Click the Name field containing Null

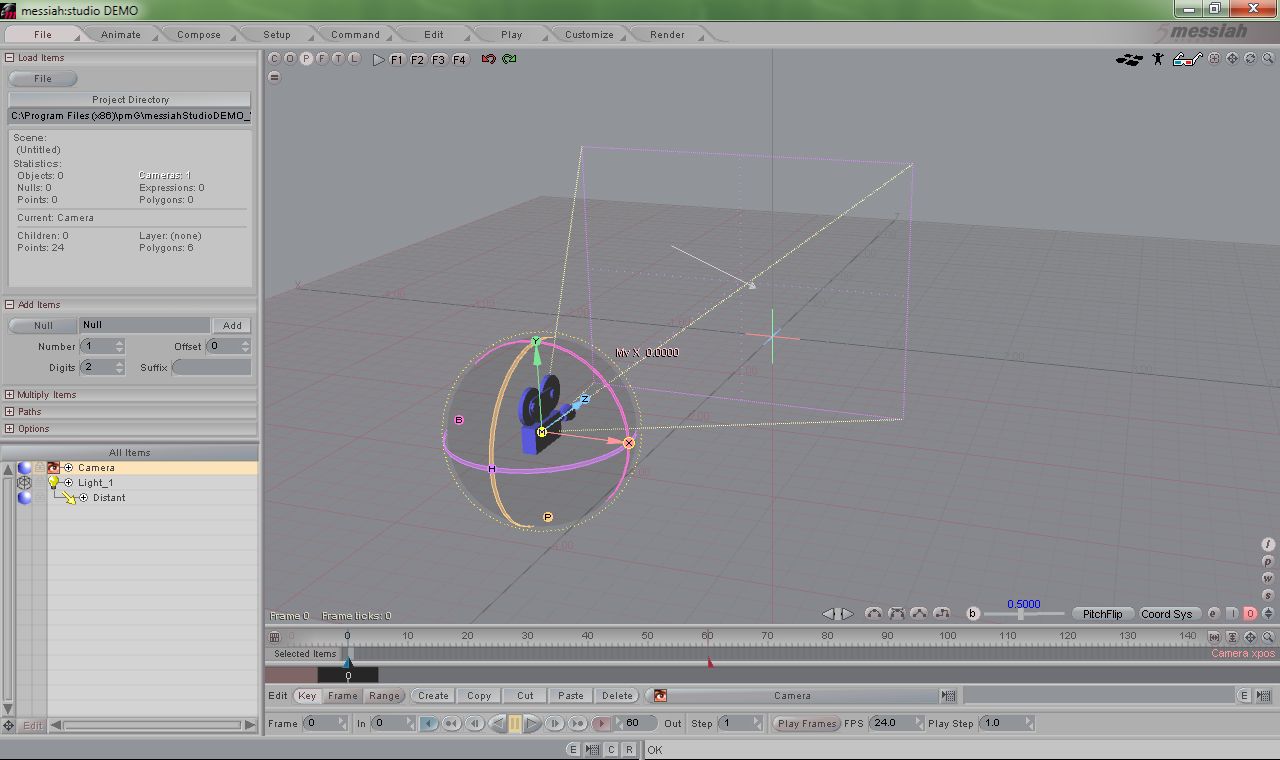point(146,325)
